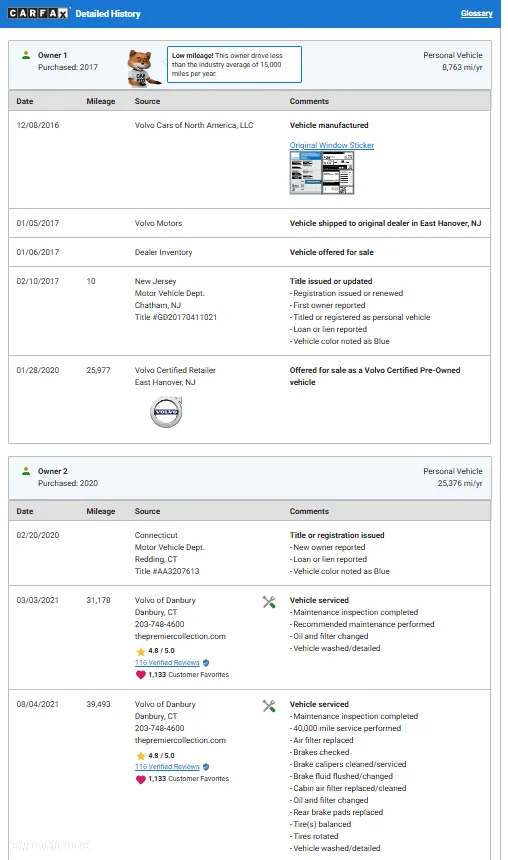
Task: Click mileage value '39,493'
Action: pos(98,704)
